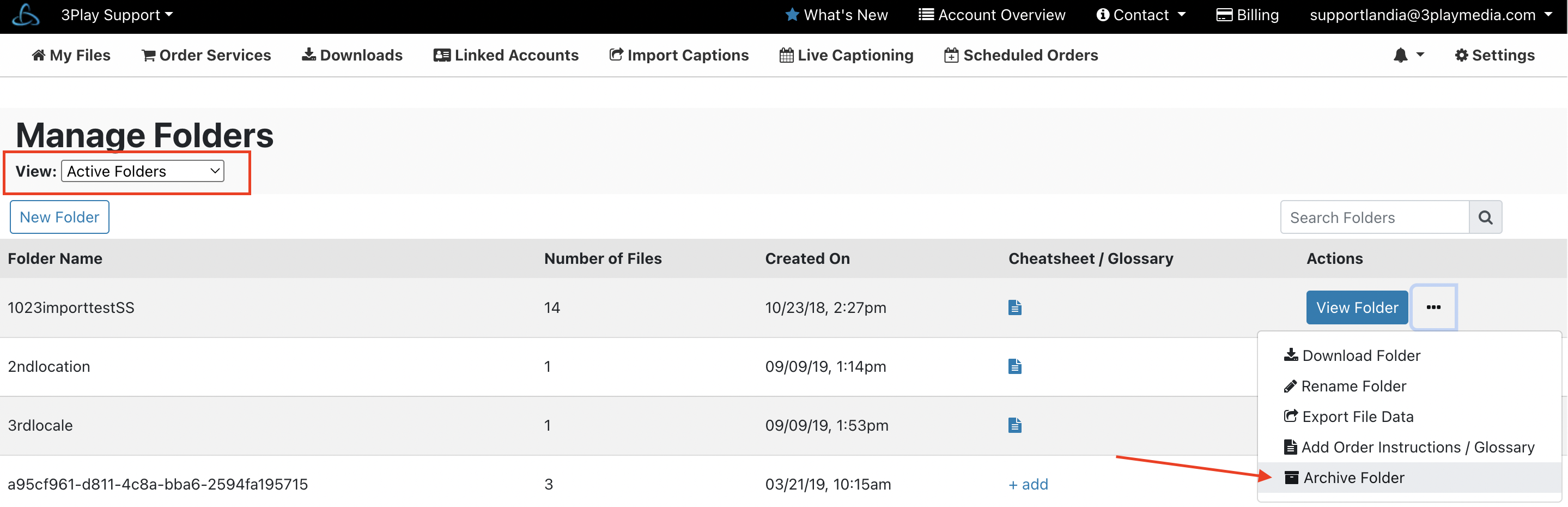Click View Folder for 1023importtestSS
The width and height of the screenshot is (1568, 507).
tap(1357, 307)
